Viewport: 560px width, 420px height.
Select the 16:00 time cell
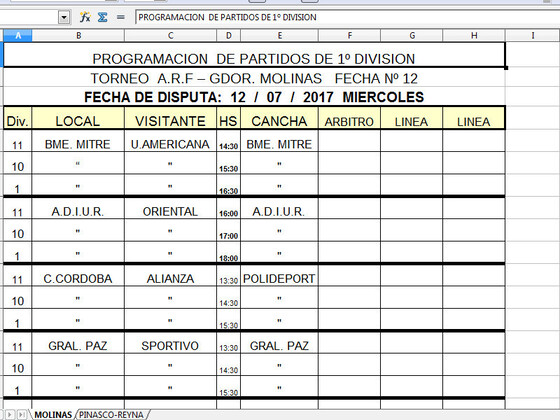click(x=229, y=208)
